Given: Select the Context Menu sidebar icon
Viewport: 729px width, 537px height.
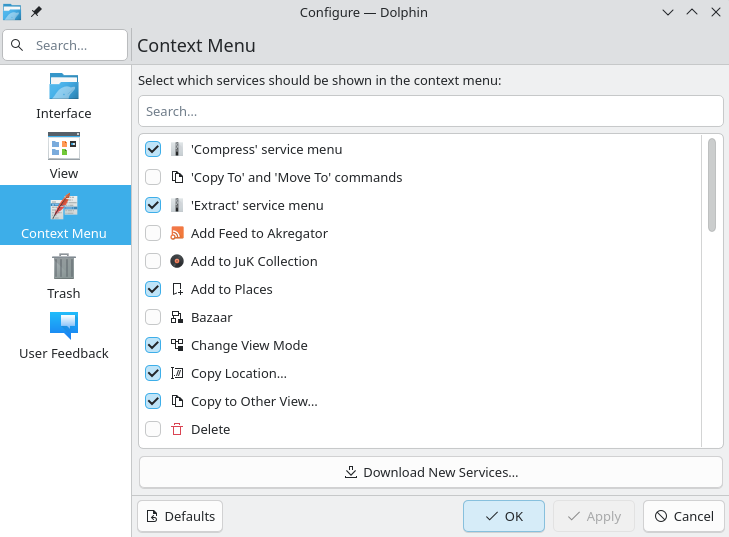Looking at the screenshot, I should point(64,206).
